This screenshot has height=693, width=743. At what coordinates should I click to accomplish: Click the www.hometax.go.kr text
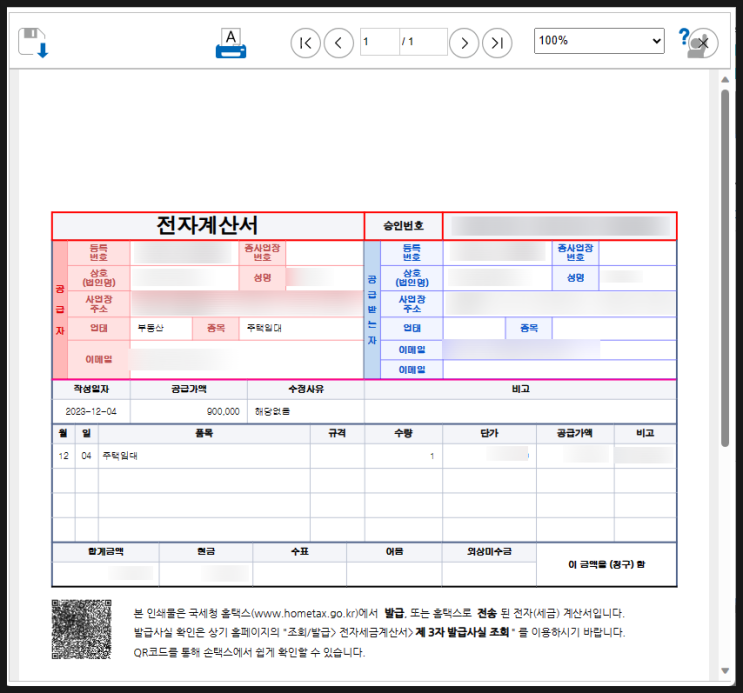[306, 613]
